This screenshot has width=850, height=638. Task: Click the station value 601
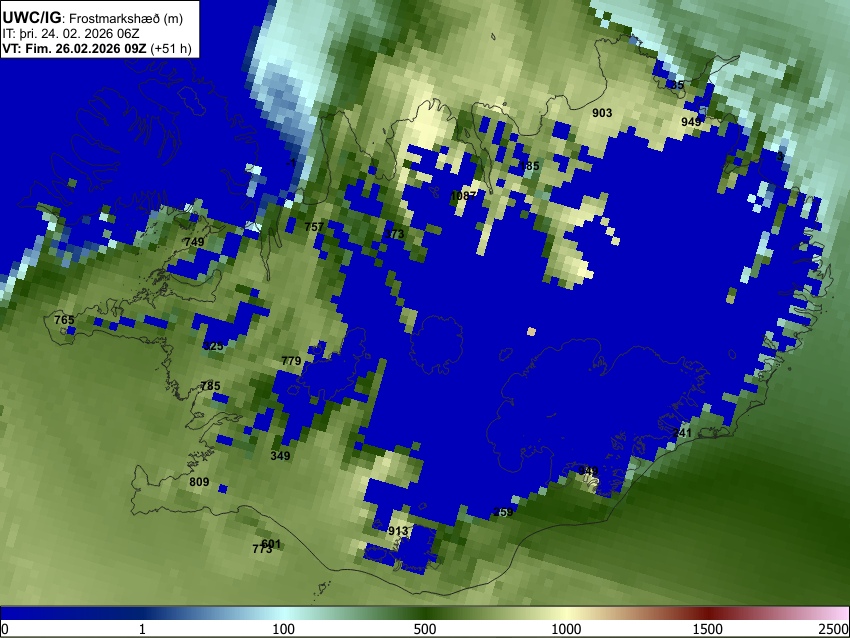tap(271, 544)
